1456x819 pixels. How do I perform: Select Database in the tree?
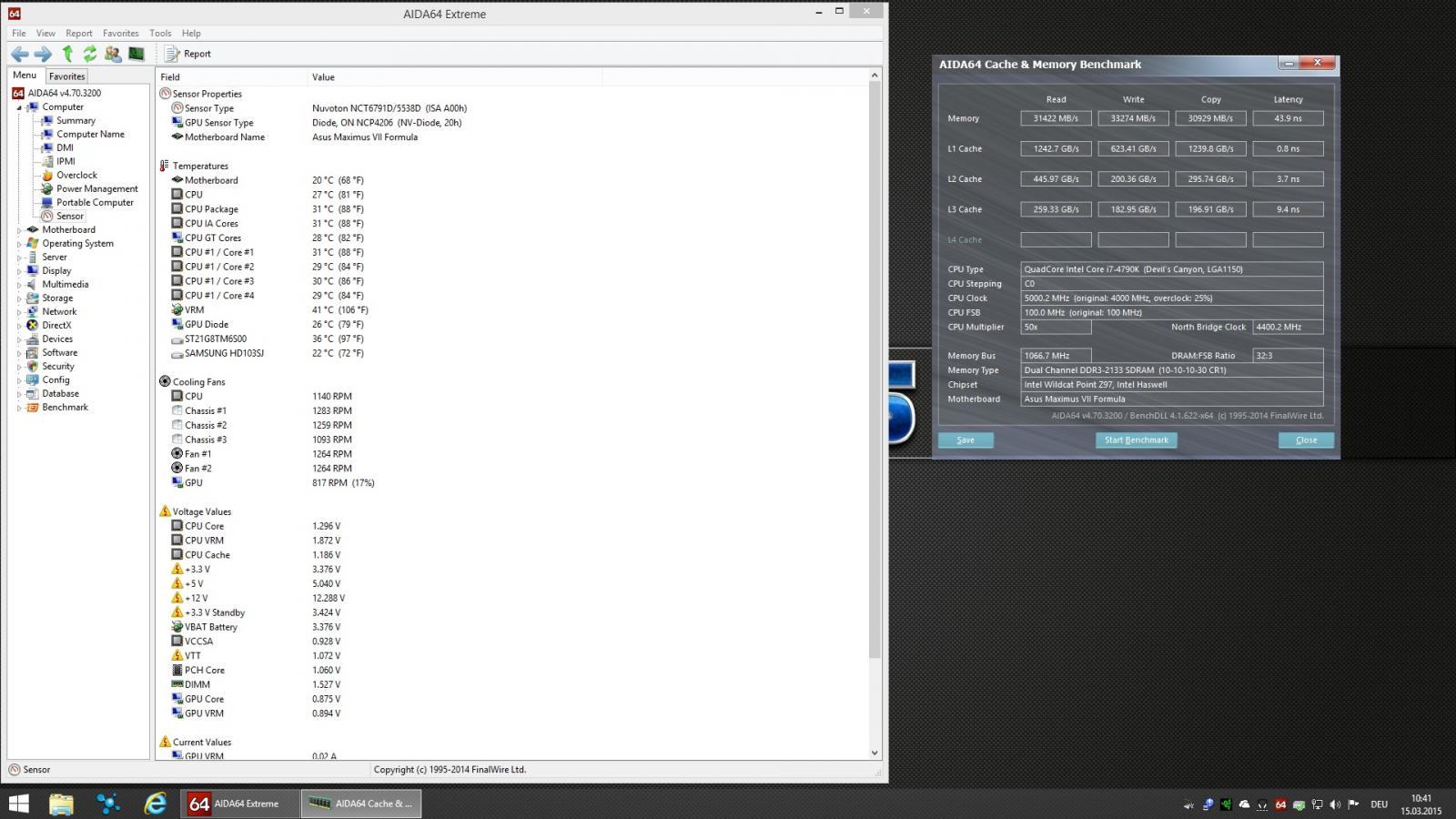point(60,393)
